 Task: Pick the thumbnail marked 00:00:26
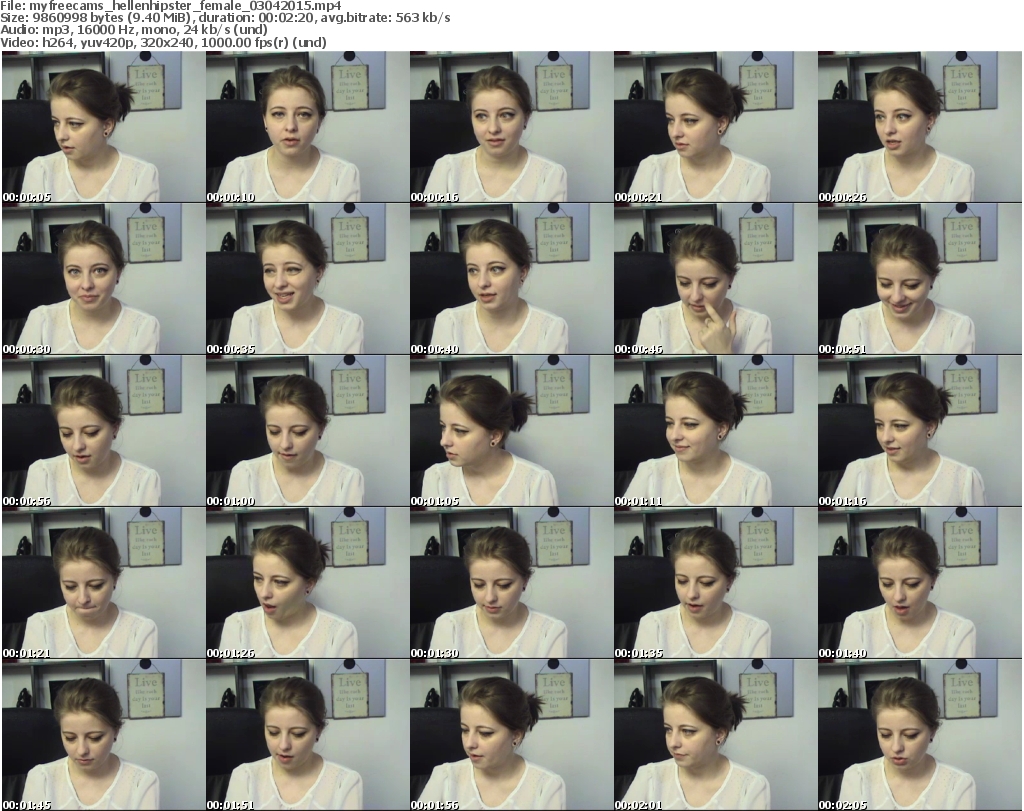pos(919,127)
